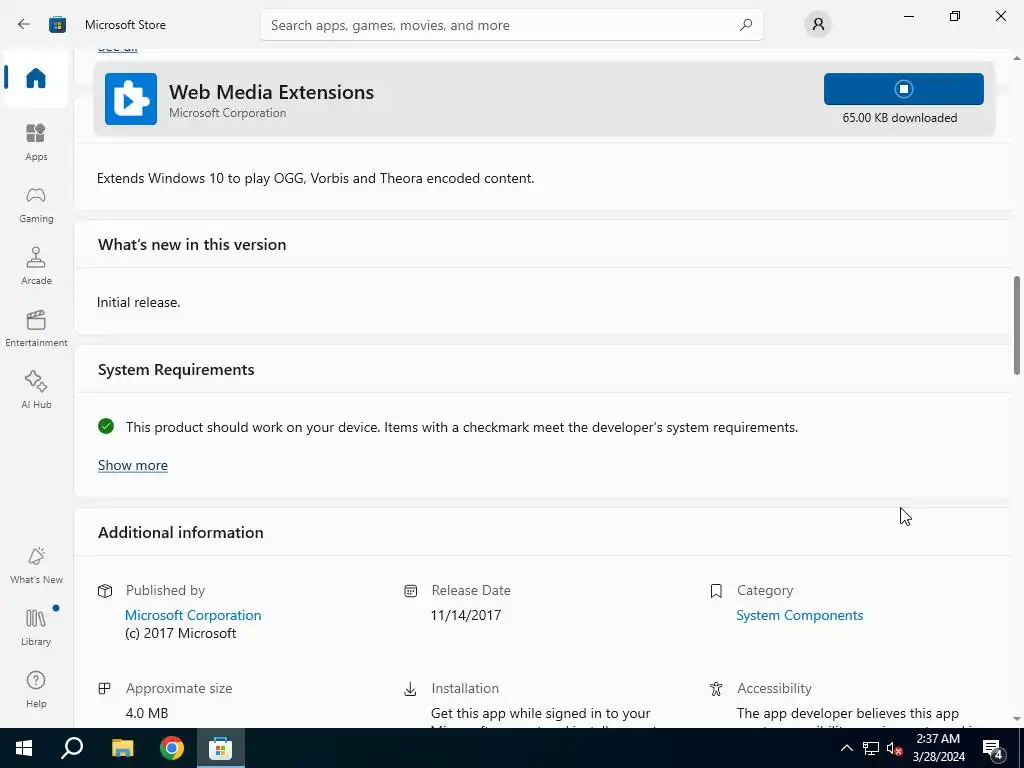Open the System Components category link
This screenshot has height=768, width=1024.
point(799,615)
